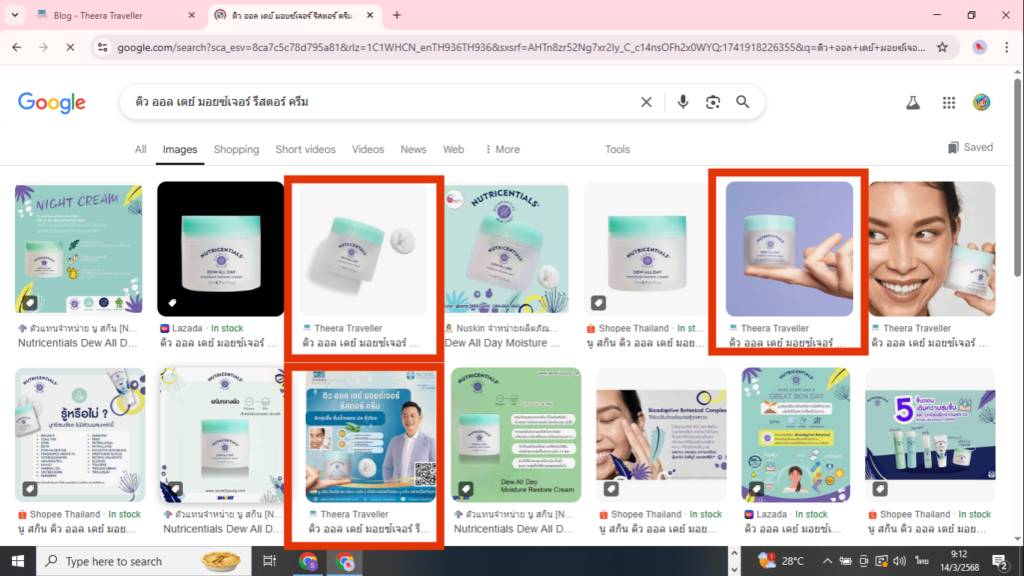1024x576 pixels.
Task: Start voice search with the microphone icon
Action: click(x=682, y=101)
